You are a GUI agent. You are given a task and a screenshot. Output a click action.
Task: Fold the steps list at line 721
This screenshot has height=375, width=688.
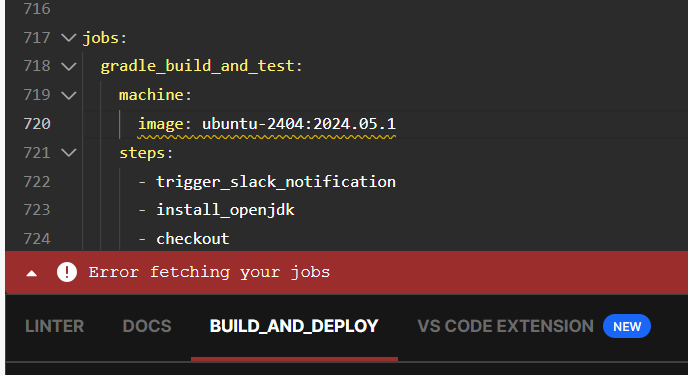tap(68, 153)
